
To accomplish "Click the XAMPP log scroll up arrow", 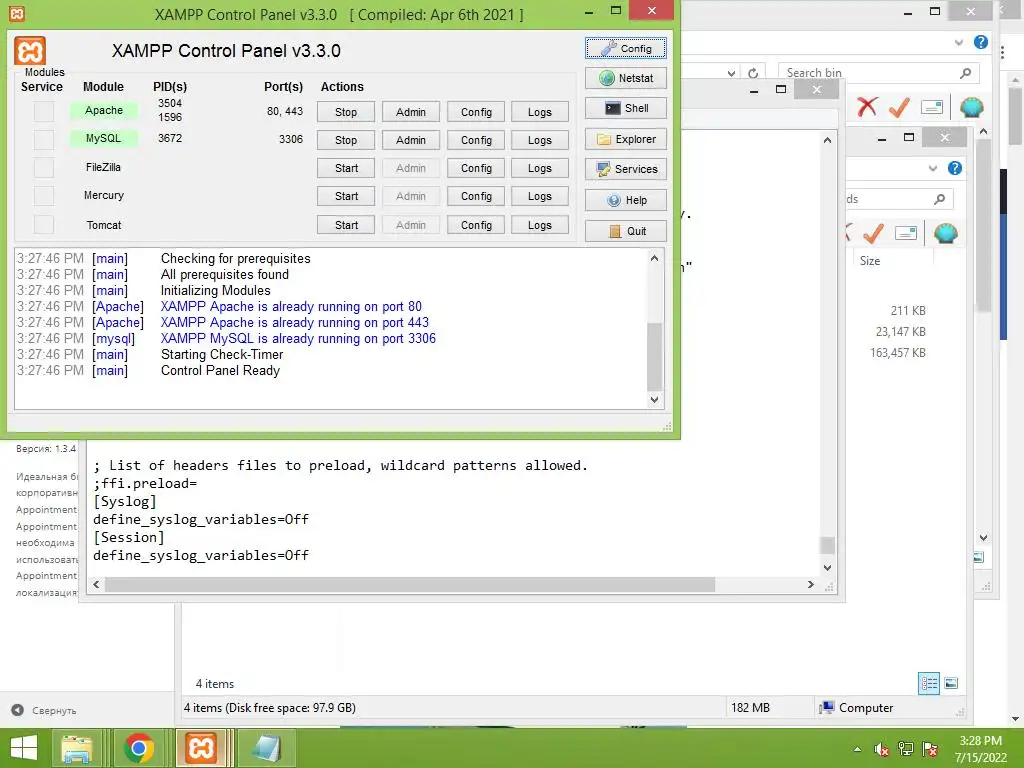I will coord(654,258).
